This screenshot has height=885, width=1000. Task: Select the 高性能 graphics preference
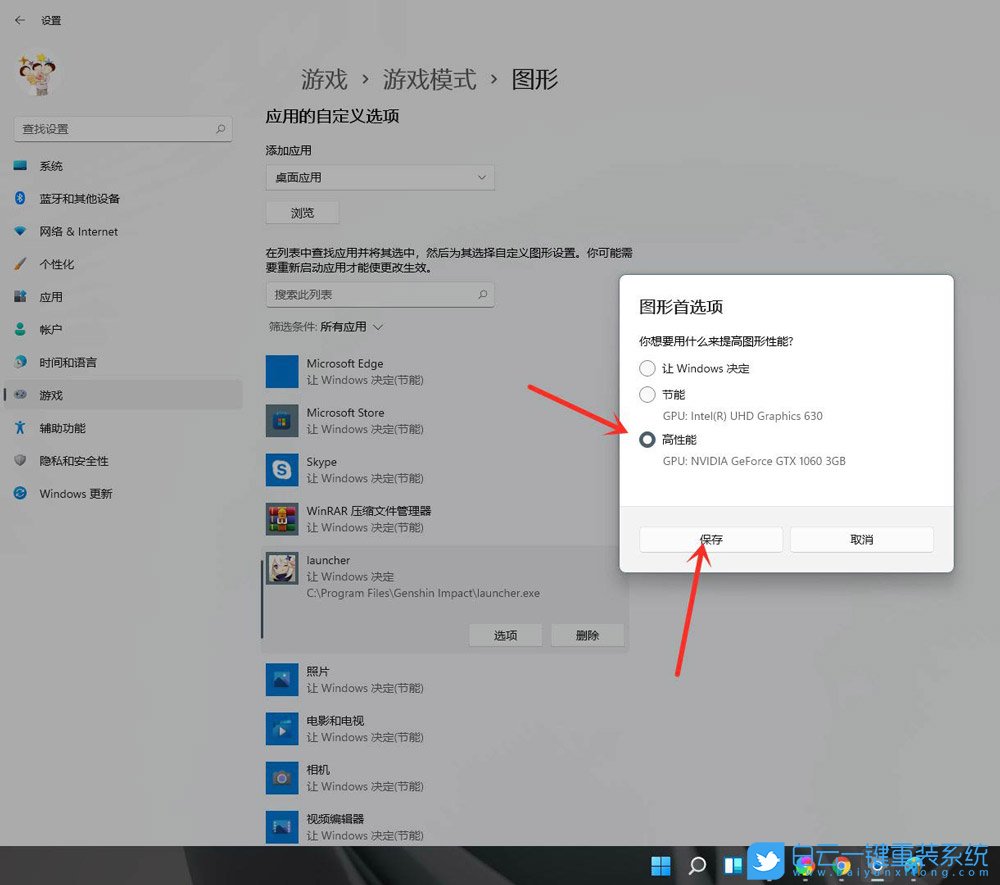[x=647, y=439]
